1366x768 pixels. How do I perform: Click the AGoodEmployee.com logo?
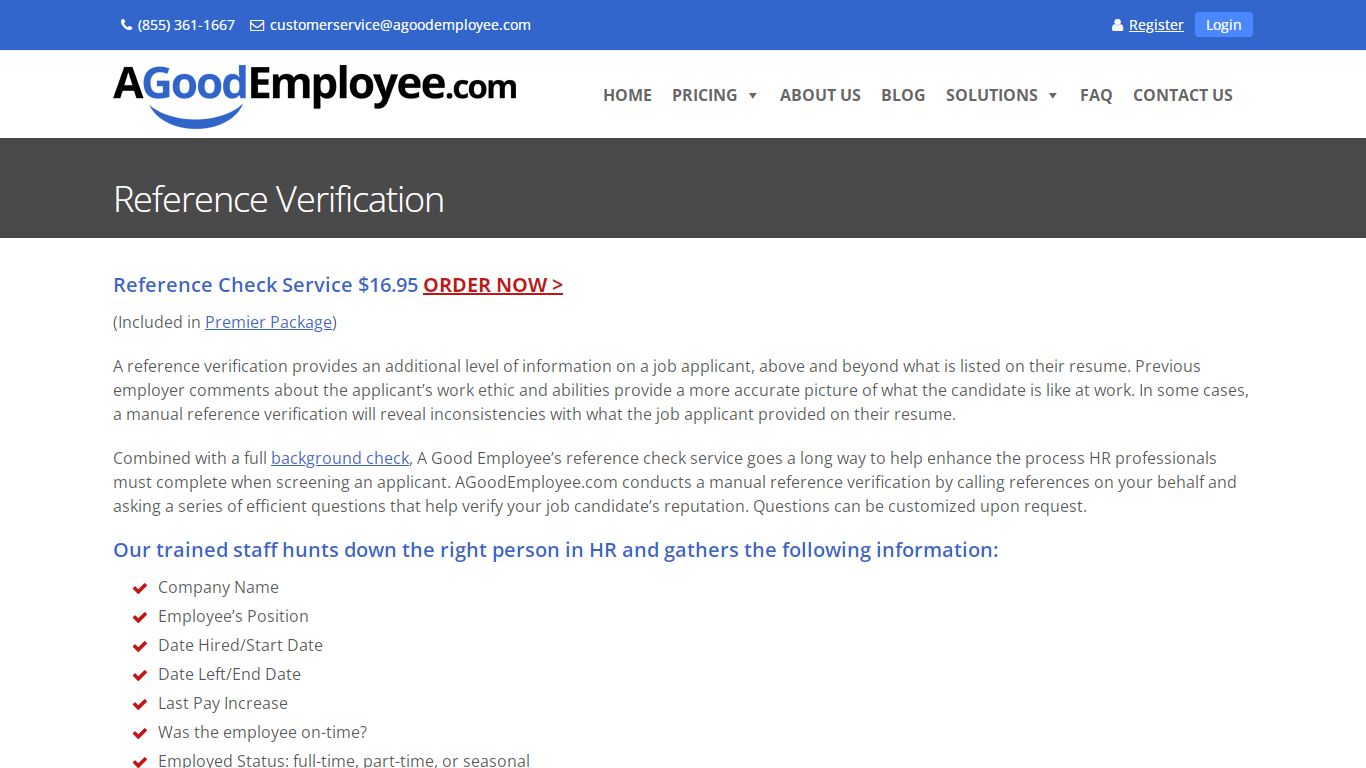tap(315, 95)
